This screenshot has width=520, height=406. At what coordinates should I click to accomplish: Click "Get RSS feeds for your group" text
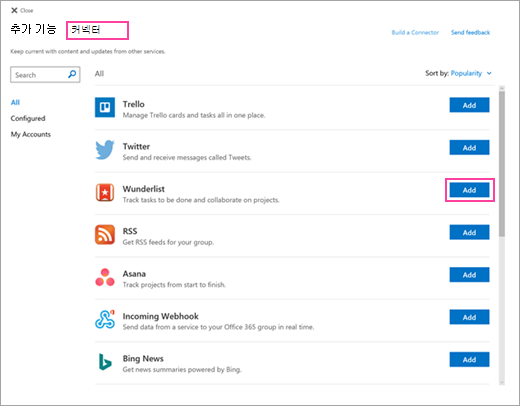(x=168, y=242)
